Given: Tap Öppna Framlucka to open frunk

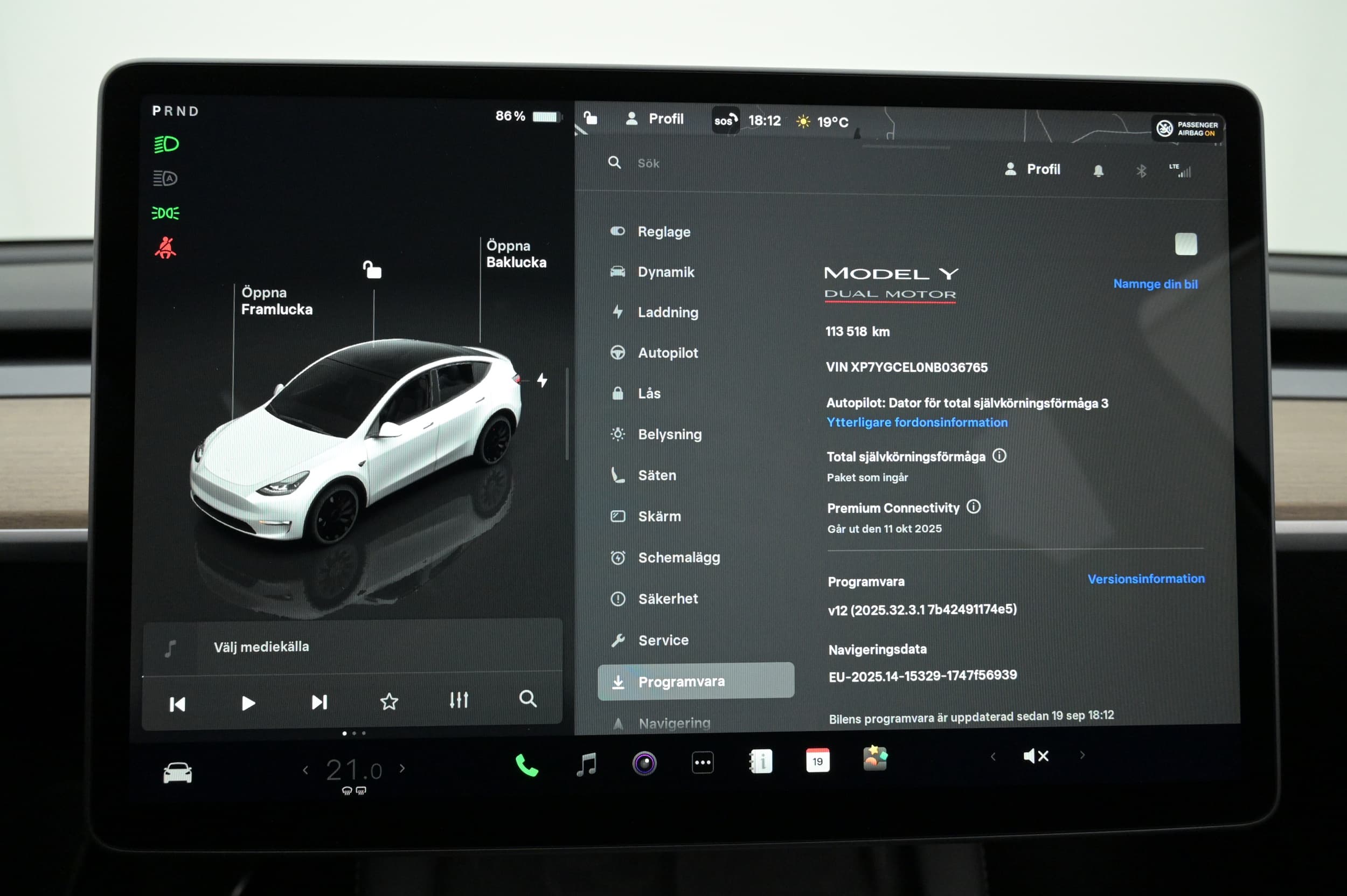Looking at the screenshot, I should 276,301.
